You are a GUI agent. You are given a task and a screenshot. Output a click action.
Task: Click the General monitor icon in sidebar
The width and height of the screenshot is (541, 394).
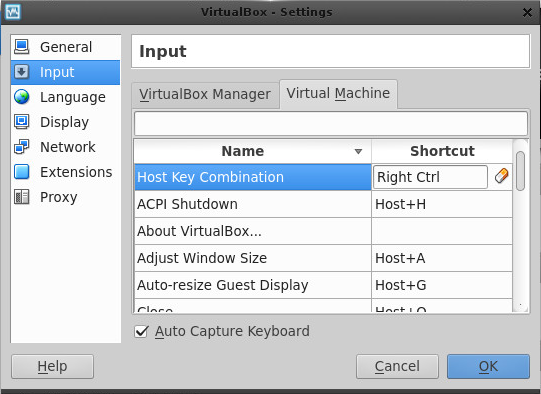point(22,47)
